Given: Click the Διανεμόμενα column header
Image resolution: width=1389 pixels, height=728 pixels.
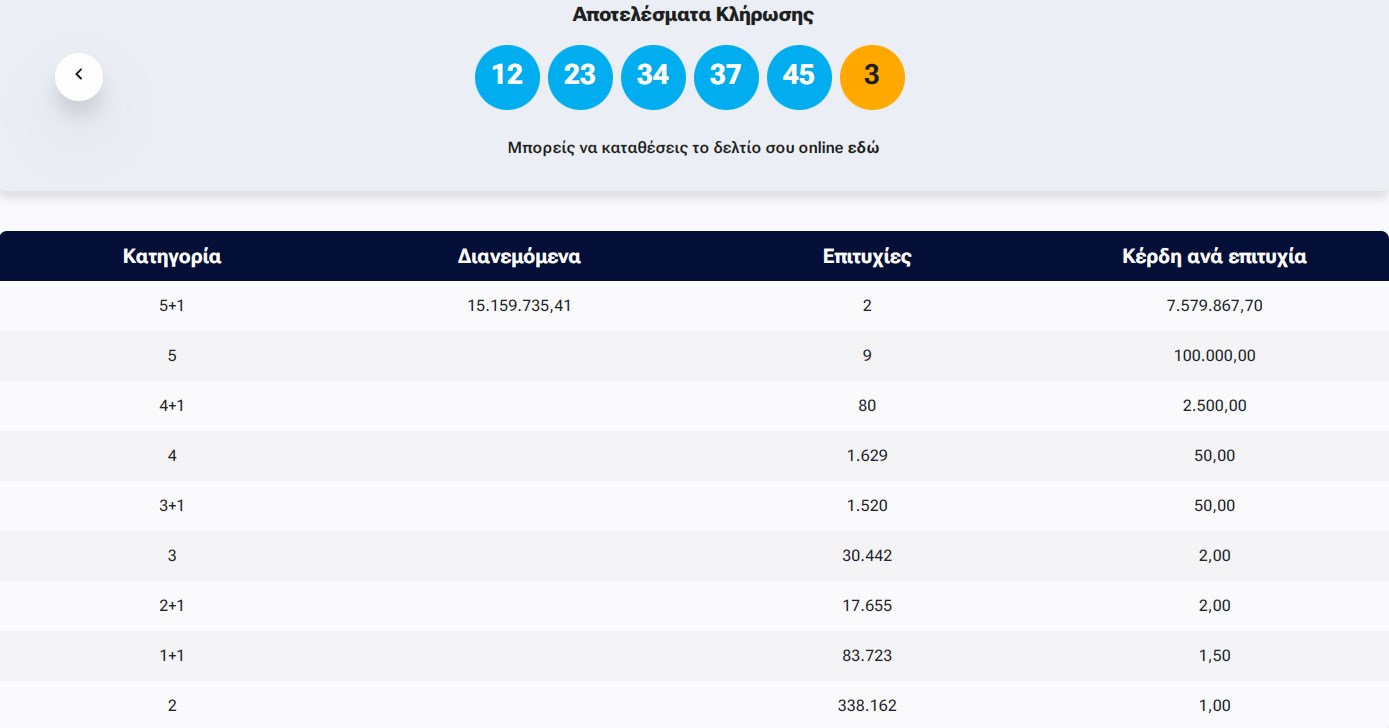Looking at the screenshot, I should pos(519,257).
